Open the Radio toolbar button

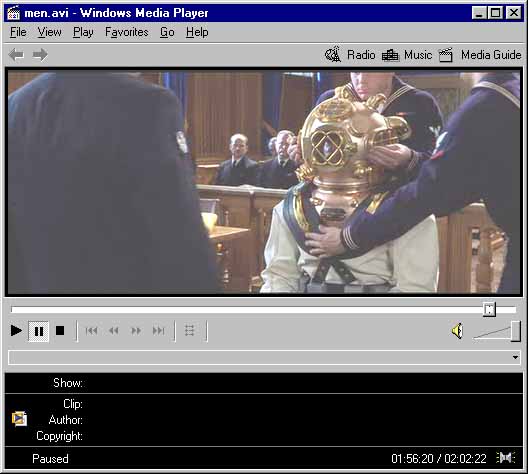pos(350,55)
